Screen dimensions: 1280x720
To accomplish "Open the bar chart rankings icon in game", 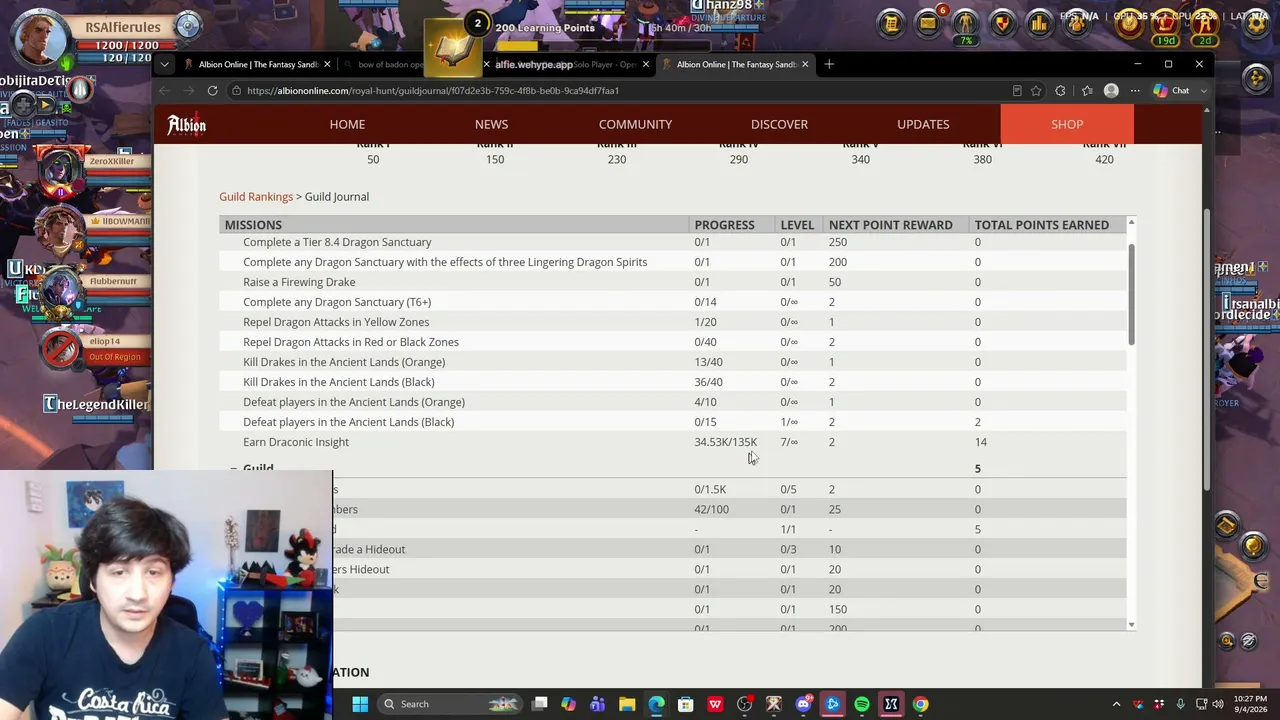I will click(x=1039, y=23).
